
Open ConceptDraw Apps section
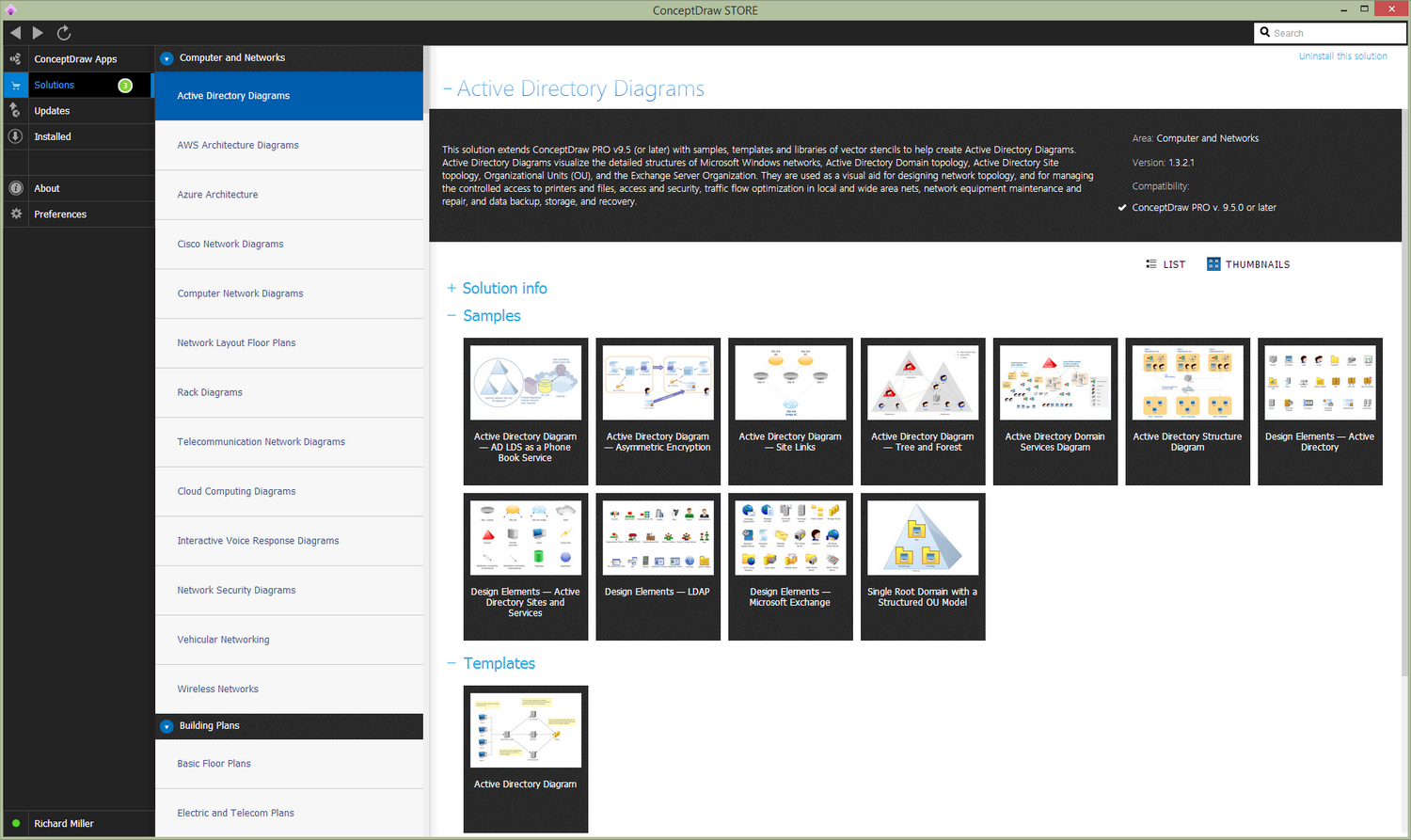click(x=77, y=58)
